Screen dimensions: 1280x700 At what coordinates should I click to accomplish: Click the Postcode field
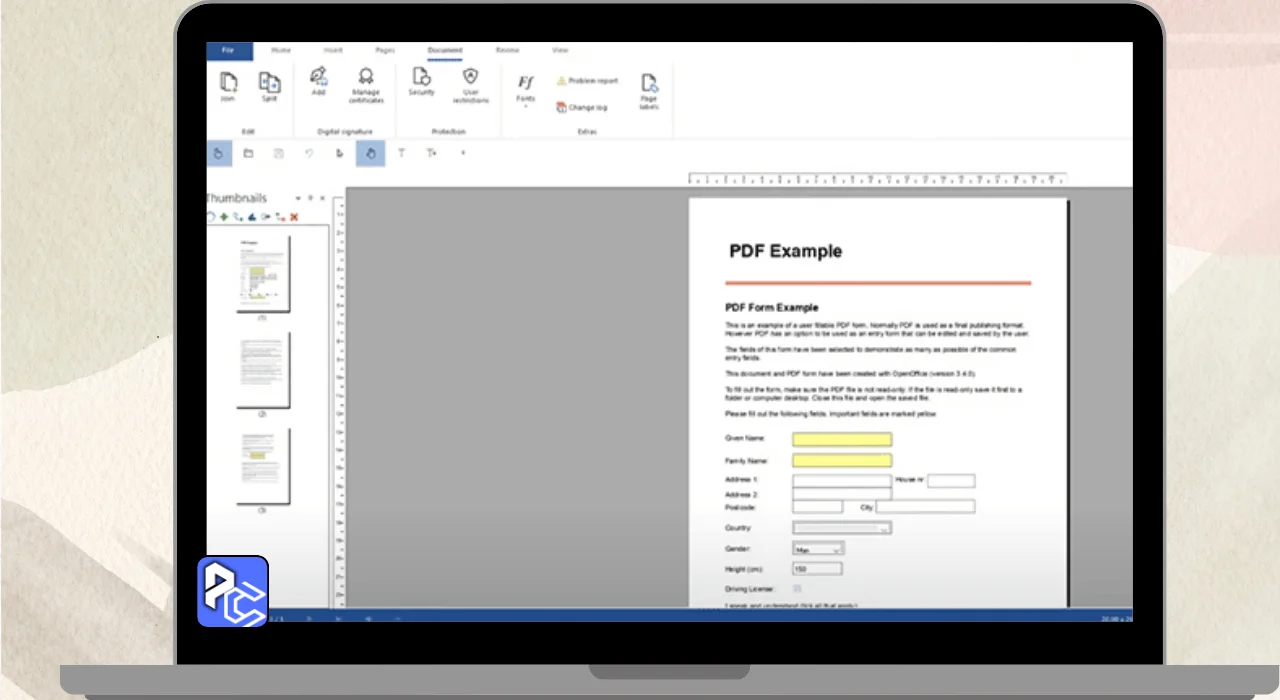point(818,507)
